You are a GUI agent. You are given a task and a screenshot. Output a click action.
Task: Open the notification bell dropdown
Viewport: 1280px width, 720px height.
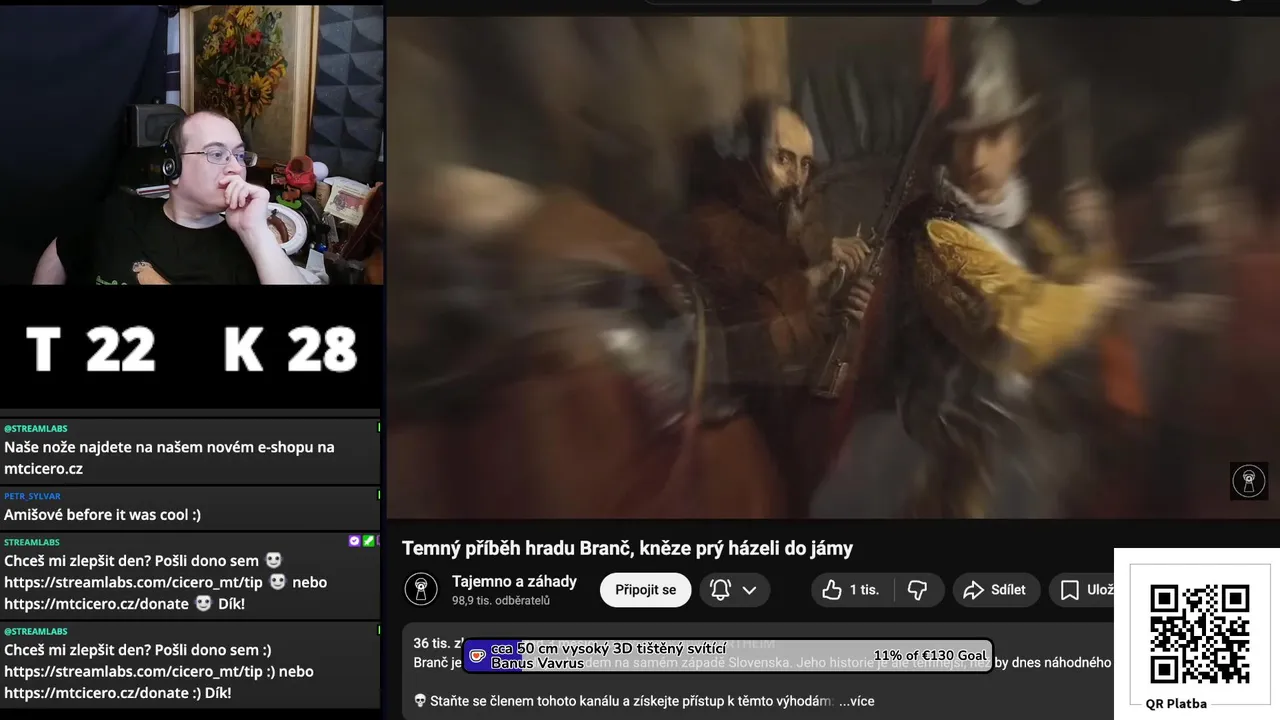[x=733, y=590]
